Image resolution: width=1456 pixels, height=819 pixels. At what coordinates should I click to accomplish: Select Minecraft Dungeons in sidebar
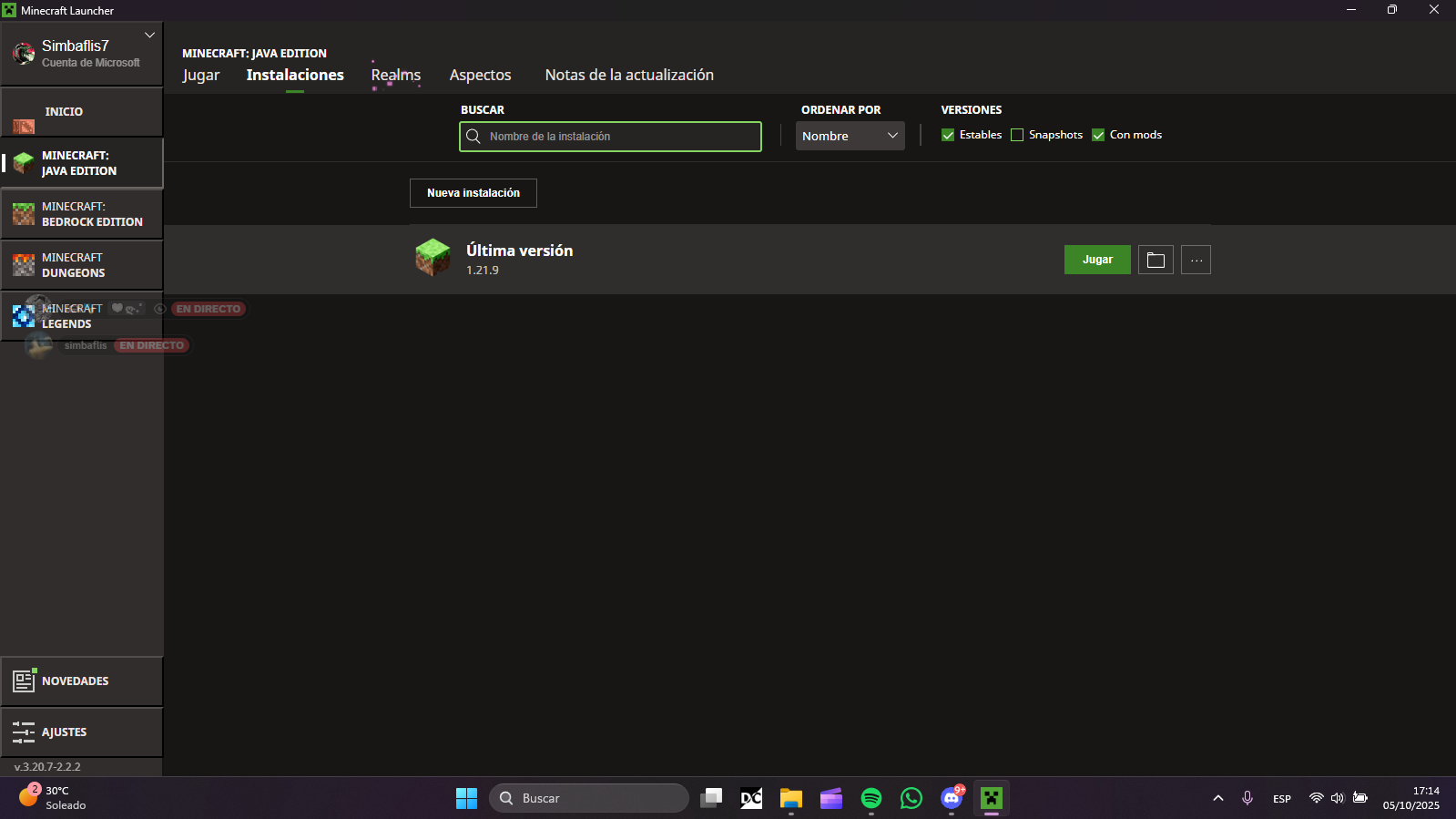[82, 265]
